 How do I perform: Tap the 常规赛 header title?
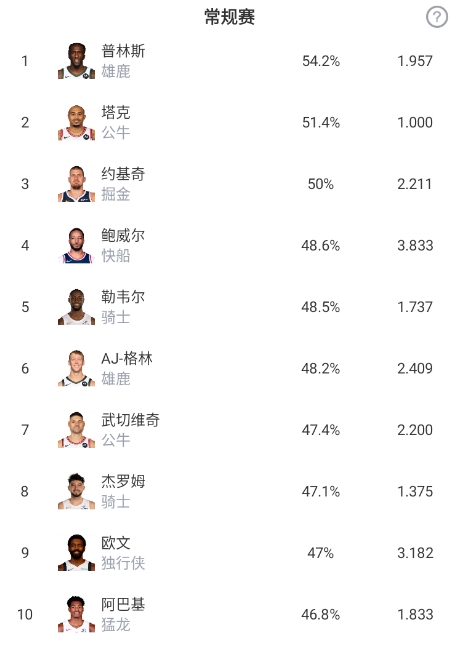pyautogui.click(x=230, y=17)
